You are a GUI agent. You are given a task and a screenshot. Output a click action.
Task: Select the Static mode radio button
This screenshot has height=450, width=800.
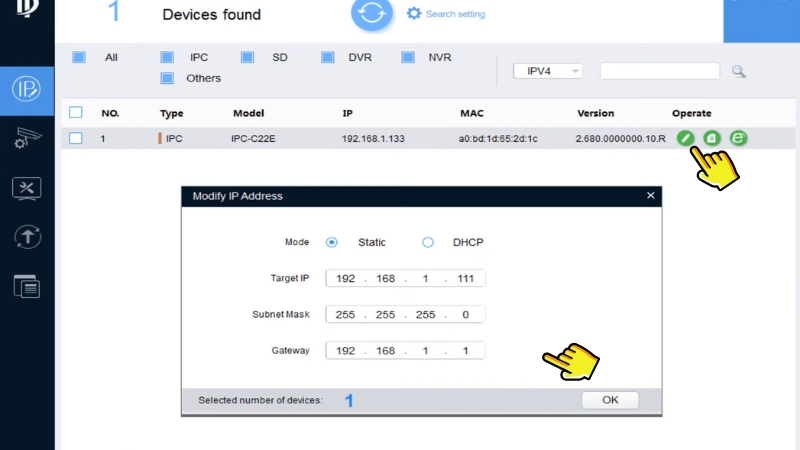click(x=332, y=242)
